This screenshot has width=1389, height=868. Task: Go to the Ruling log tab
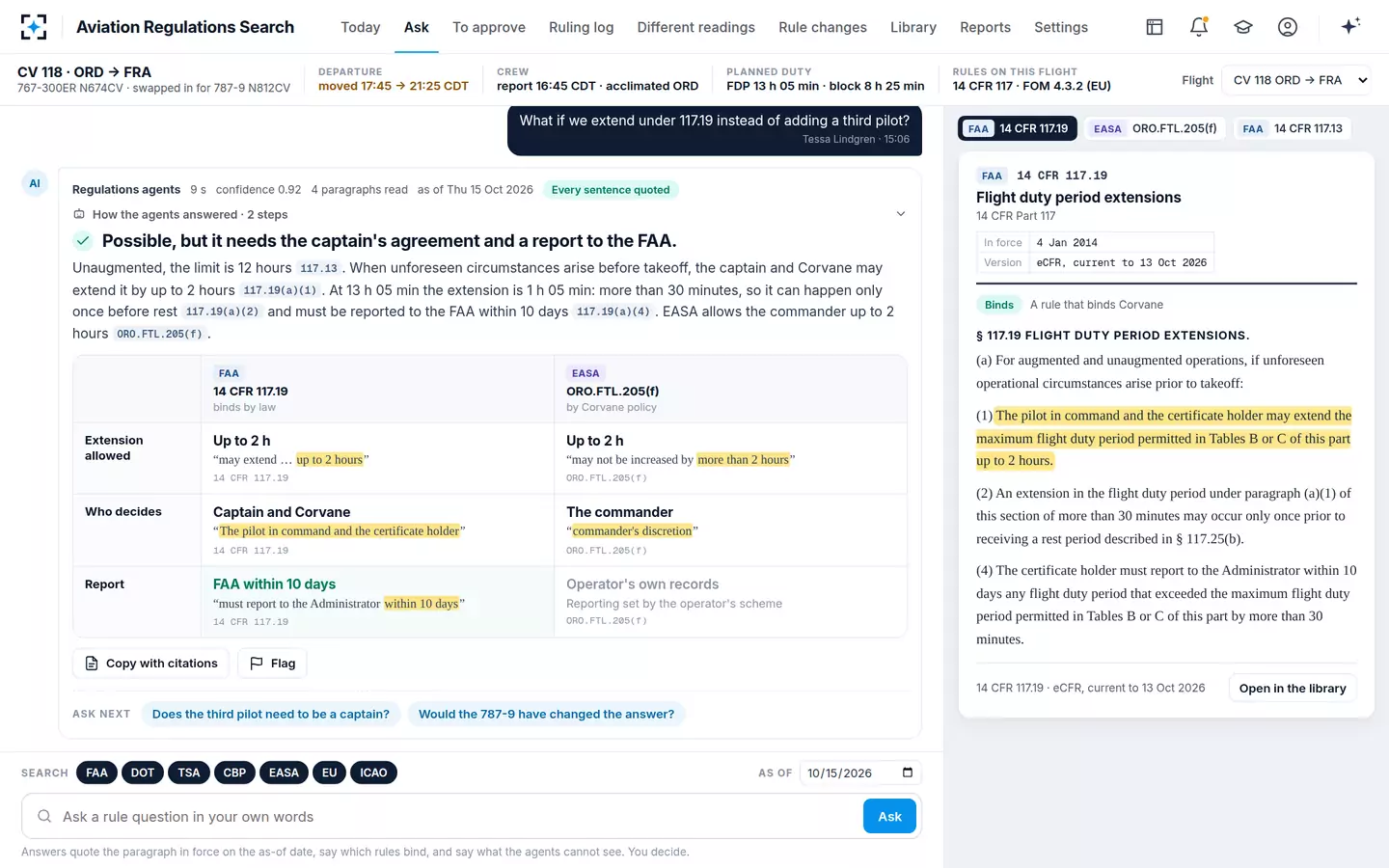[581, 27]
